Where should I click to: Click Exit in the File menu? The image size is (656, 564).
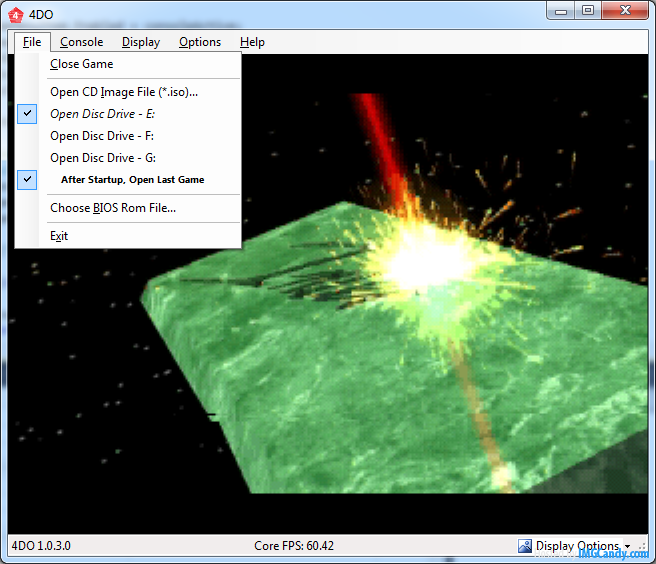tap(59, 236)
